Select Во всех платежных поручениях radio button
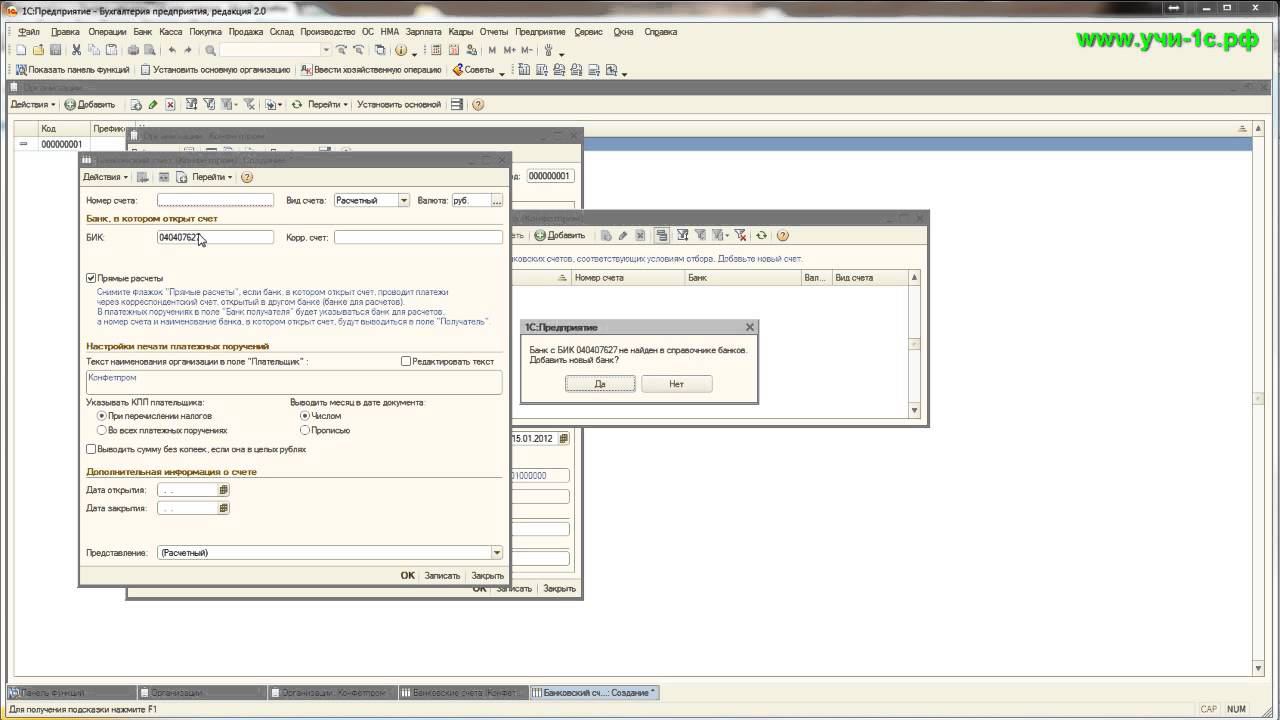 point(102,430)
